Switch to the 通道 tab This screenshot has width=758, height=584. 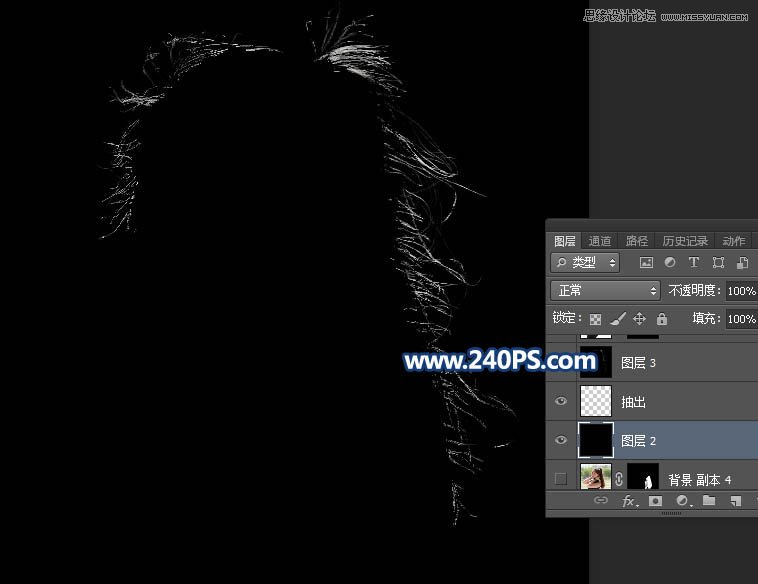[599, 241]
